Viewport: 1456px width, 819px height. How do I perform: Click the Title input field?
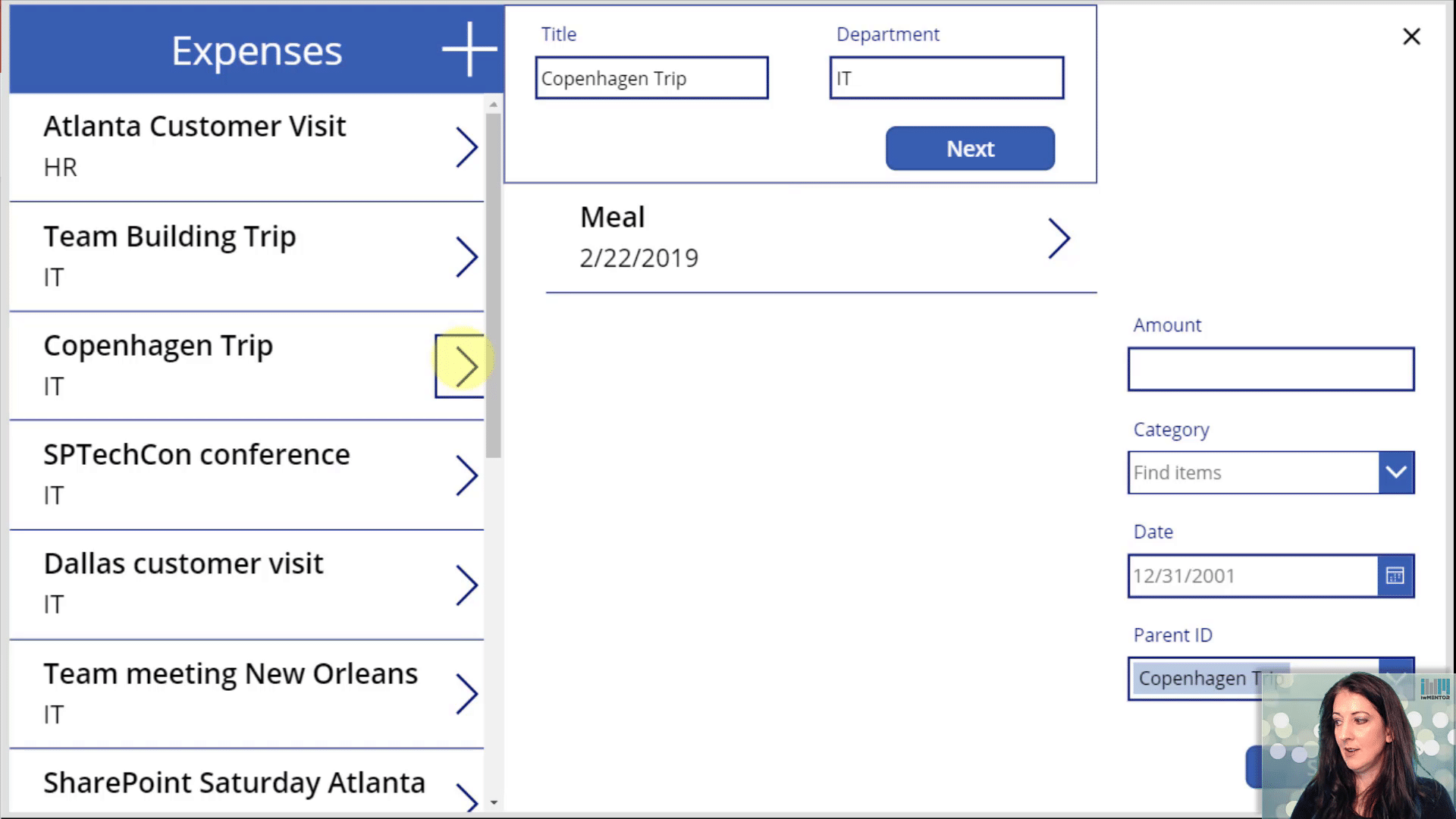pos(651,77)
